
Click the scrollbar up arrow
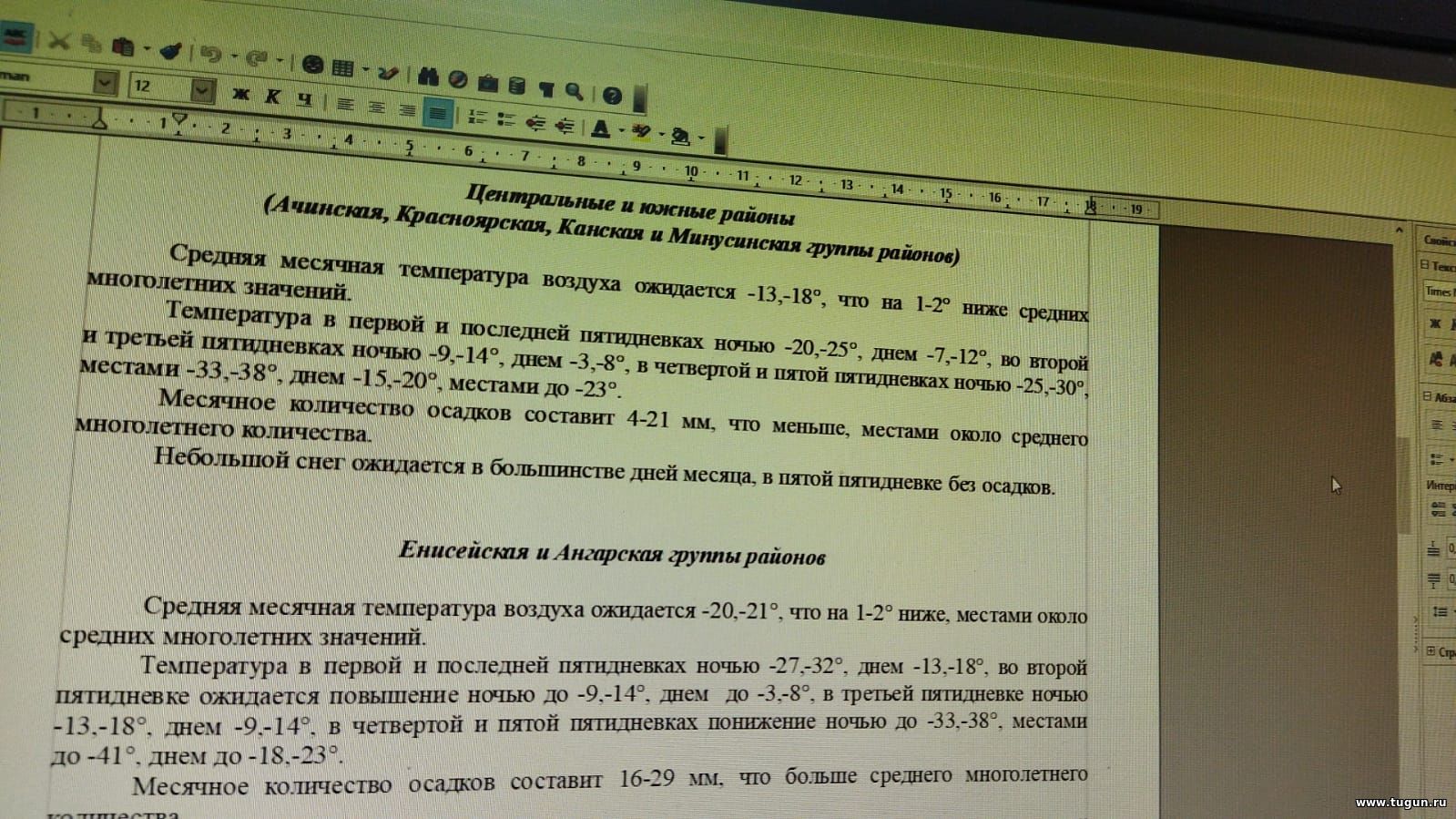point(1400,230)
